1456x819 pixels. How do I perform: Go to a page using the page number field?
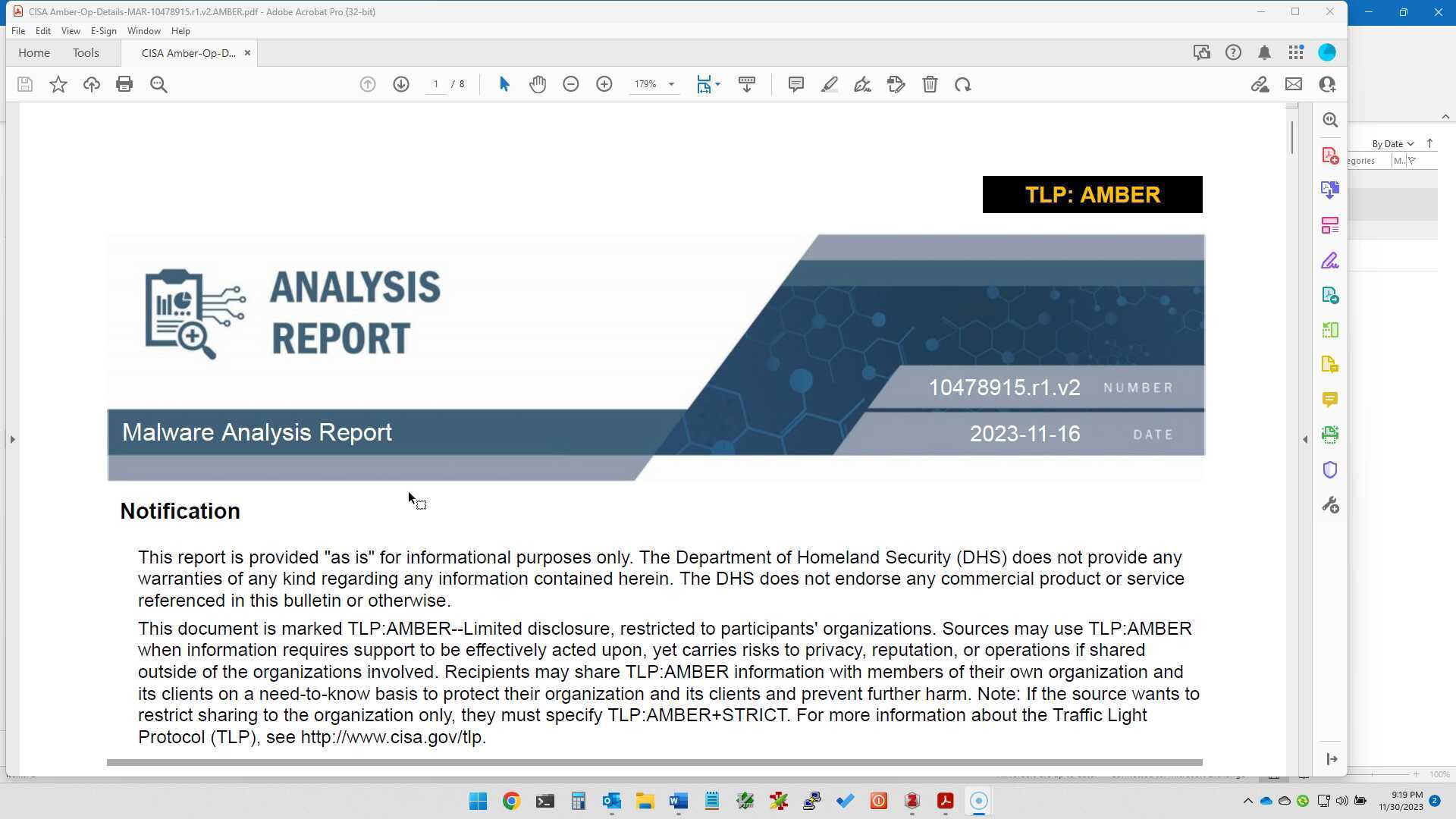[435, 84]
